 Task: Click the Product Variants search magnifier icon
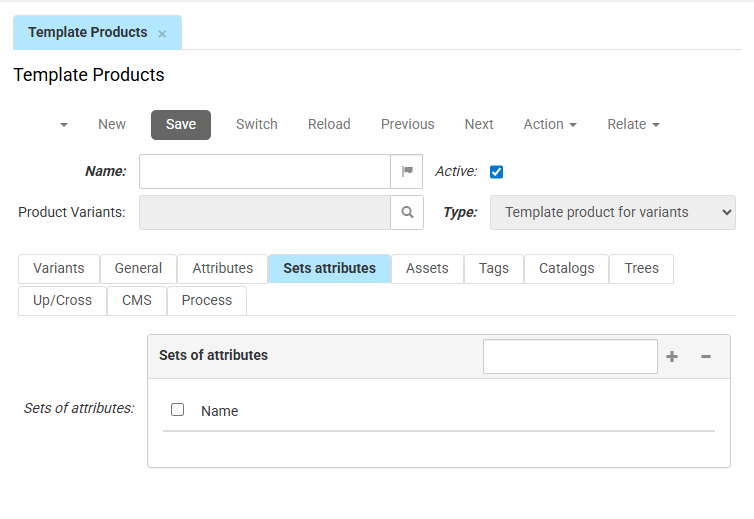[x=407, y=213]
